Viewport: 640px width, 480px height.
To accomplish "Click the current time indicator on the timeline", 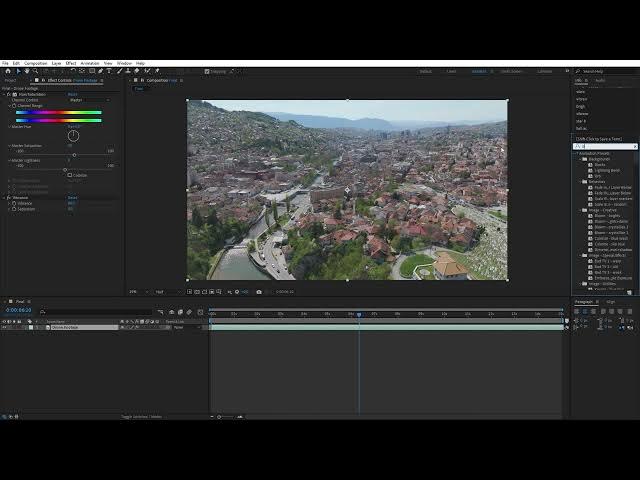I will 359,314.
